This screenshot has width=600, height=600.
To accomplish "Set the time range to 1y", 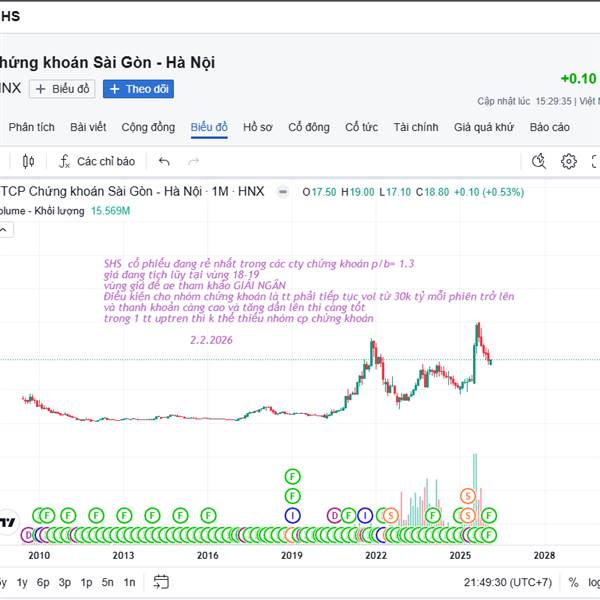I will tap(22, 582).
